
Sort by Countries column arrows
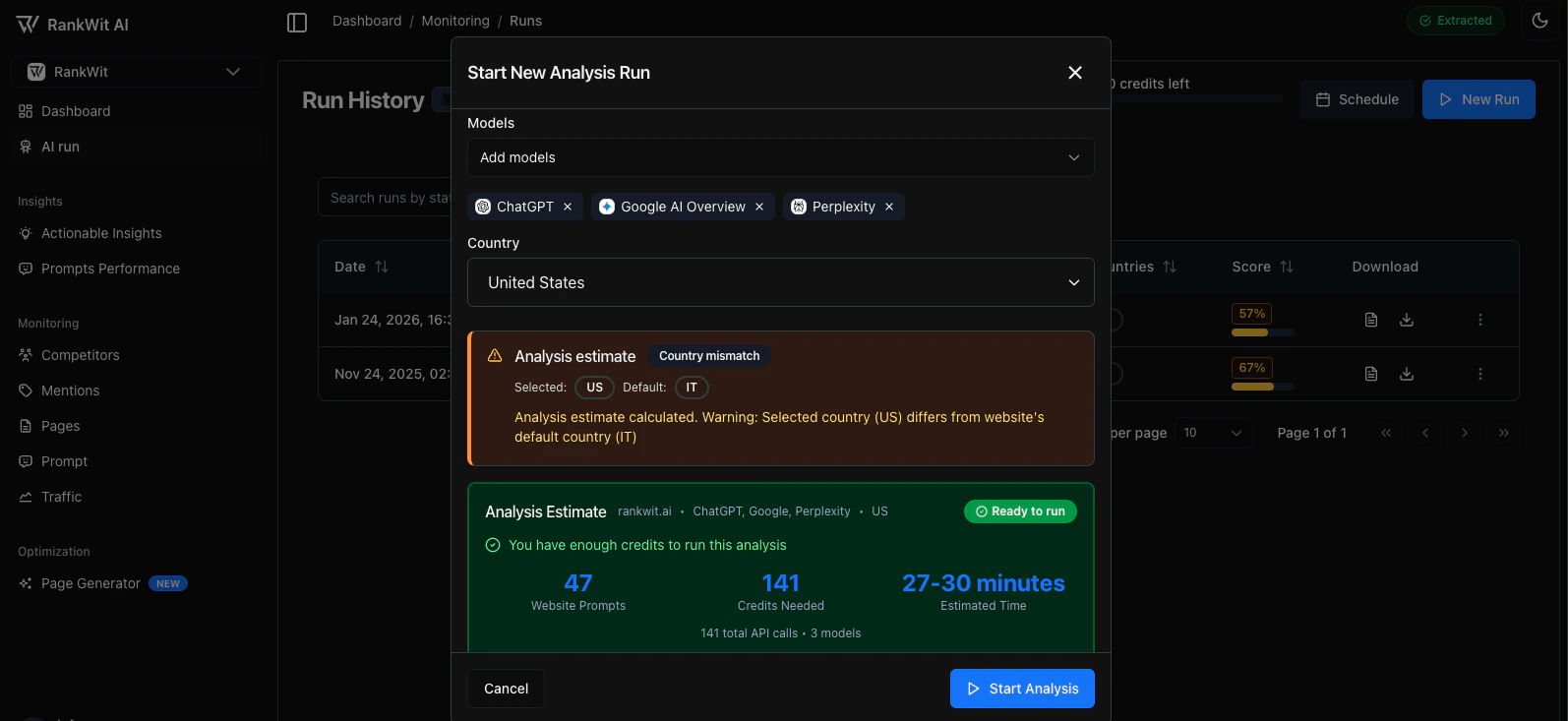[1170, 267]
